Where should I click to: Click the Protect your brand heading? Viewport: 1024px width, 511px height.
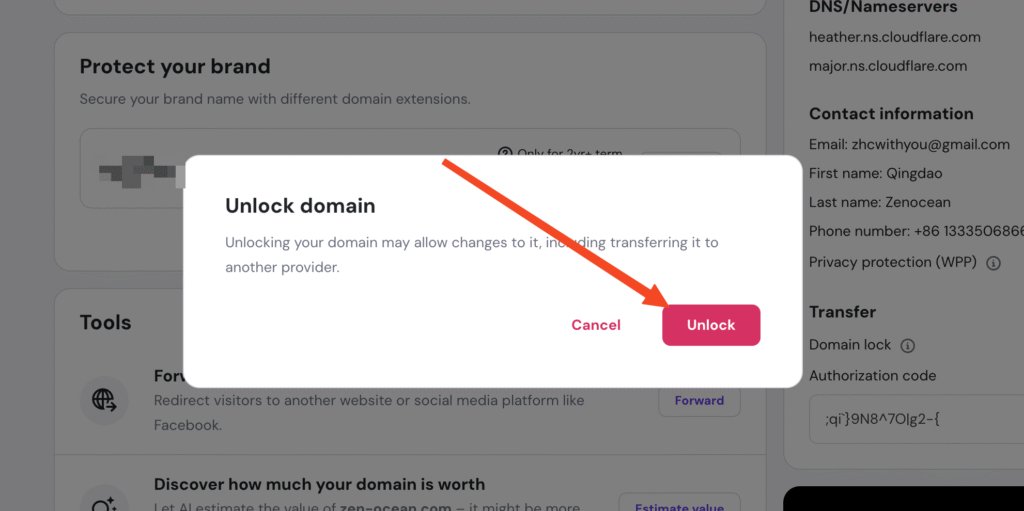[x=175, y=67]
